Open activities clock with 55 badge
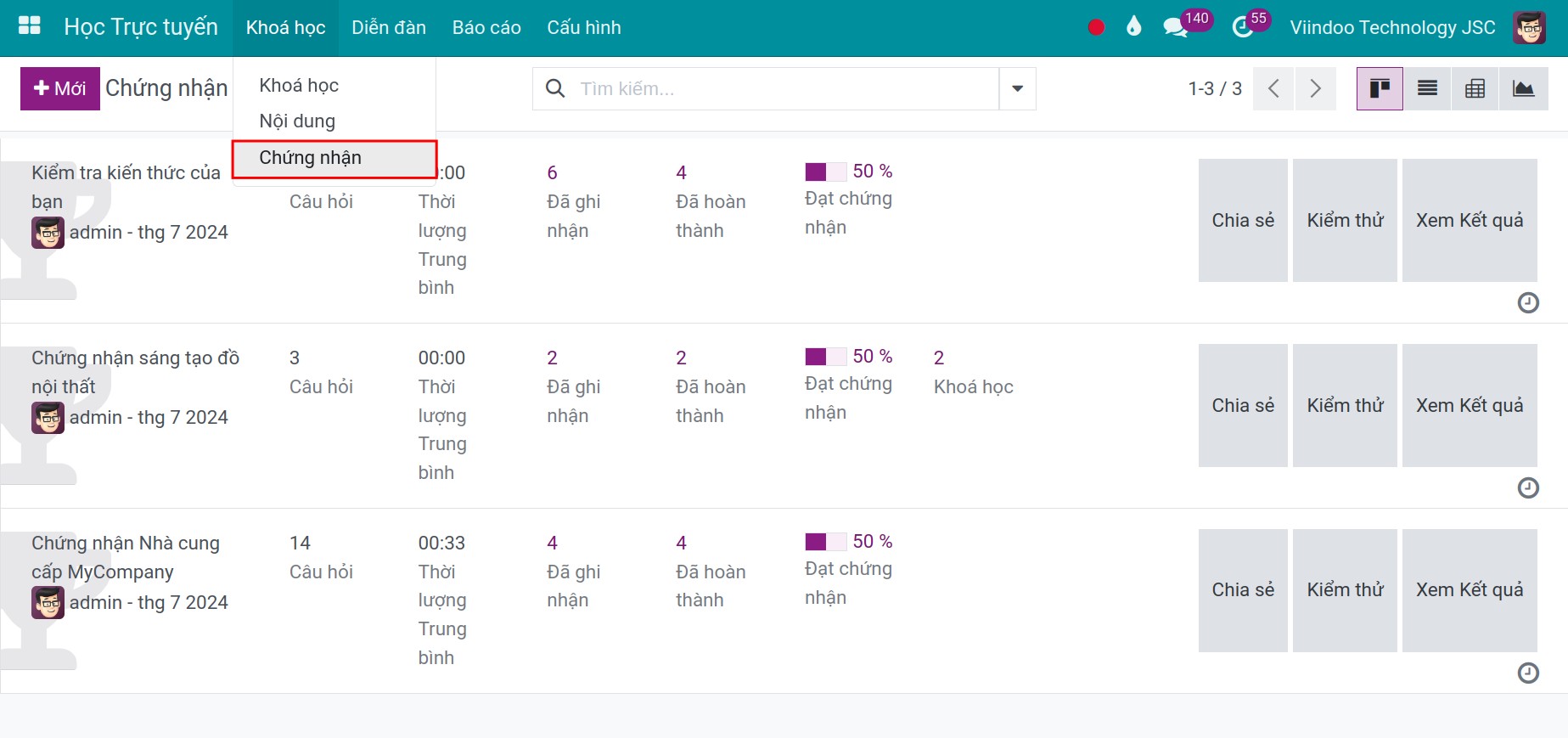 [x=1250, y=25]
